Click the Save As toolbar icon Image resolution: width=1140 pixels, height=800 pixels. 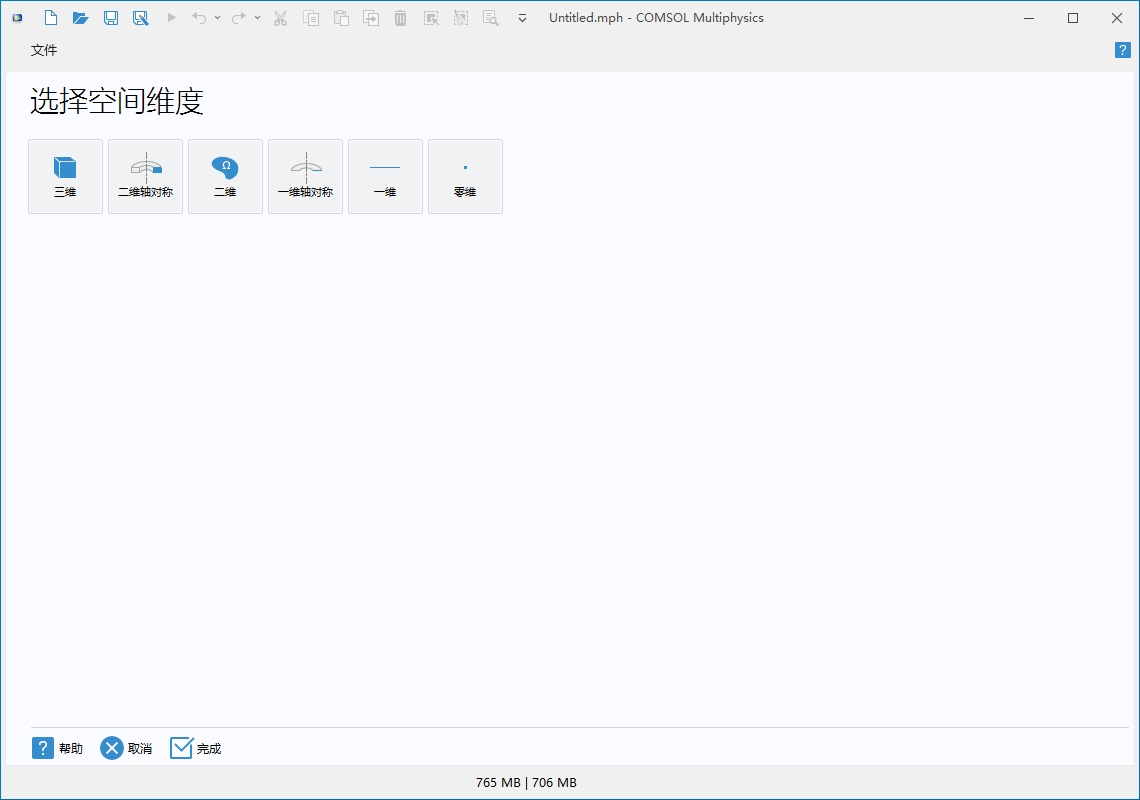pyautogui.click(x=141, y=18)
